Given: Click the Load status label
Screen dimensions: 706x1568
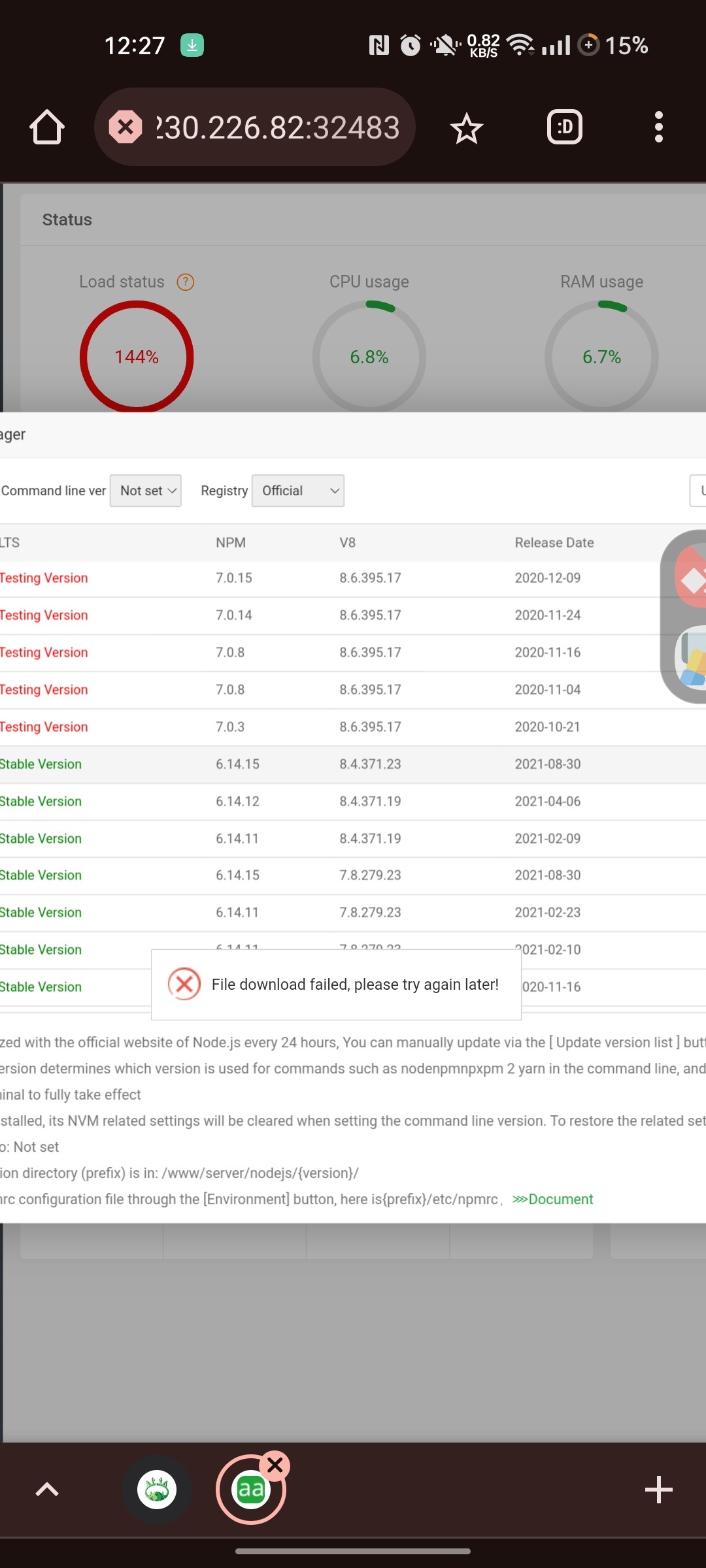Looking at the screenshot, I should click(122, 282).
